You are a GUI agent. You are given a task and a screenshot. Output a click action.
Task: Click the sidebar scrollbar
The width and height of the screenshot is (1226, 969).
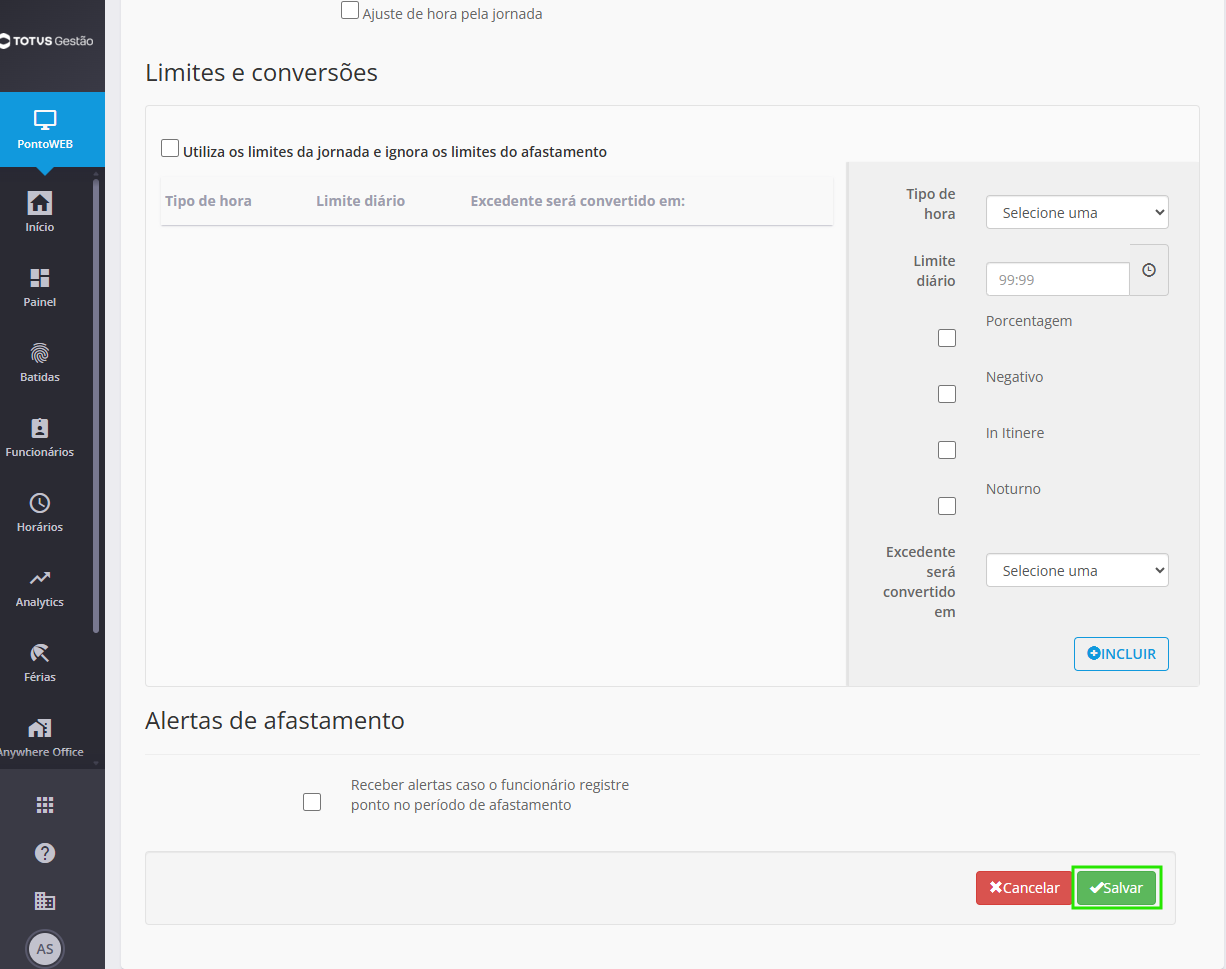tap(96, 405)
